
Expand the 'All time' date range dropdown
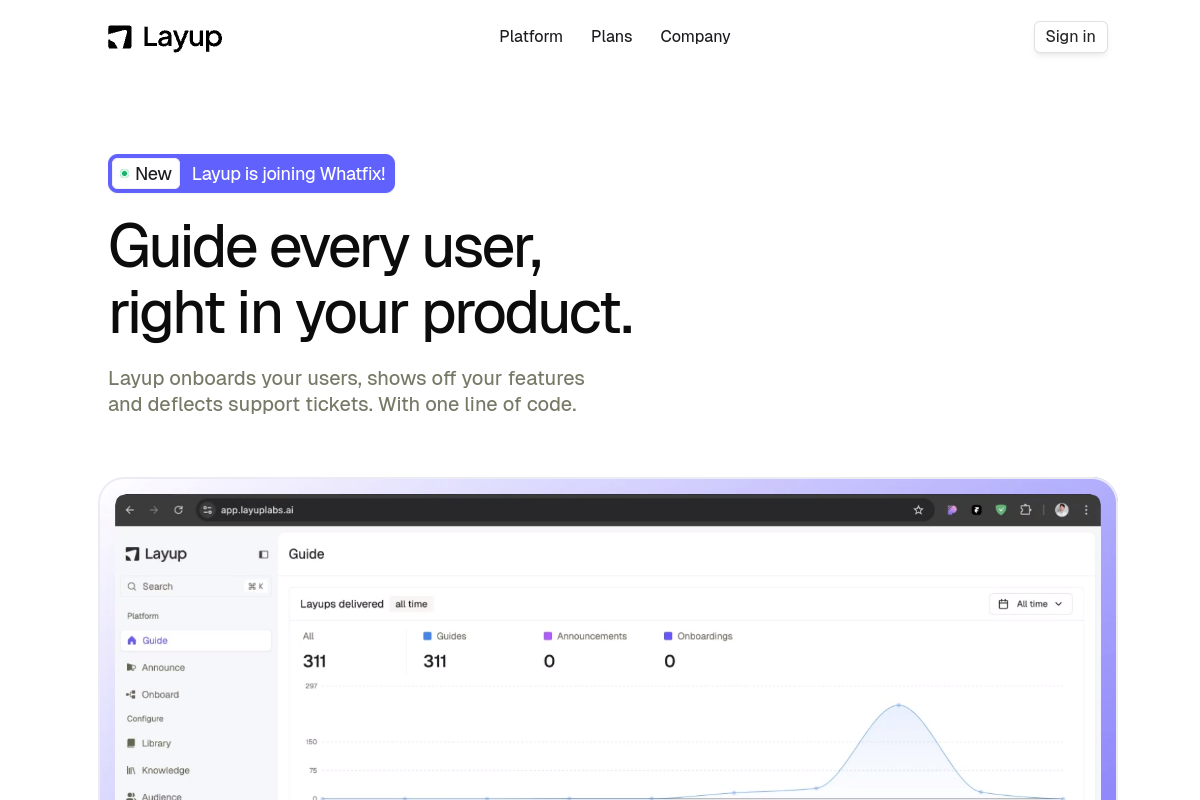coord(1031,604)
